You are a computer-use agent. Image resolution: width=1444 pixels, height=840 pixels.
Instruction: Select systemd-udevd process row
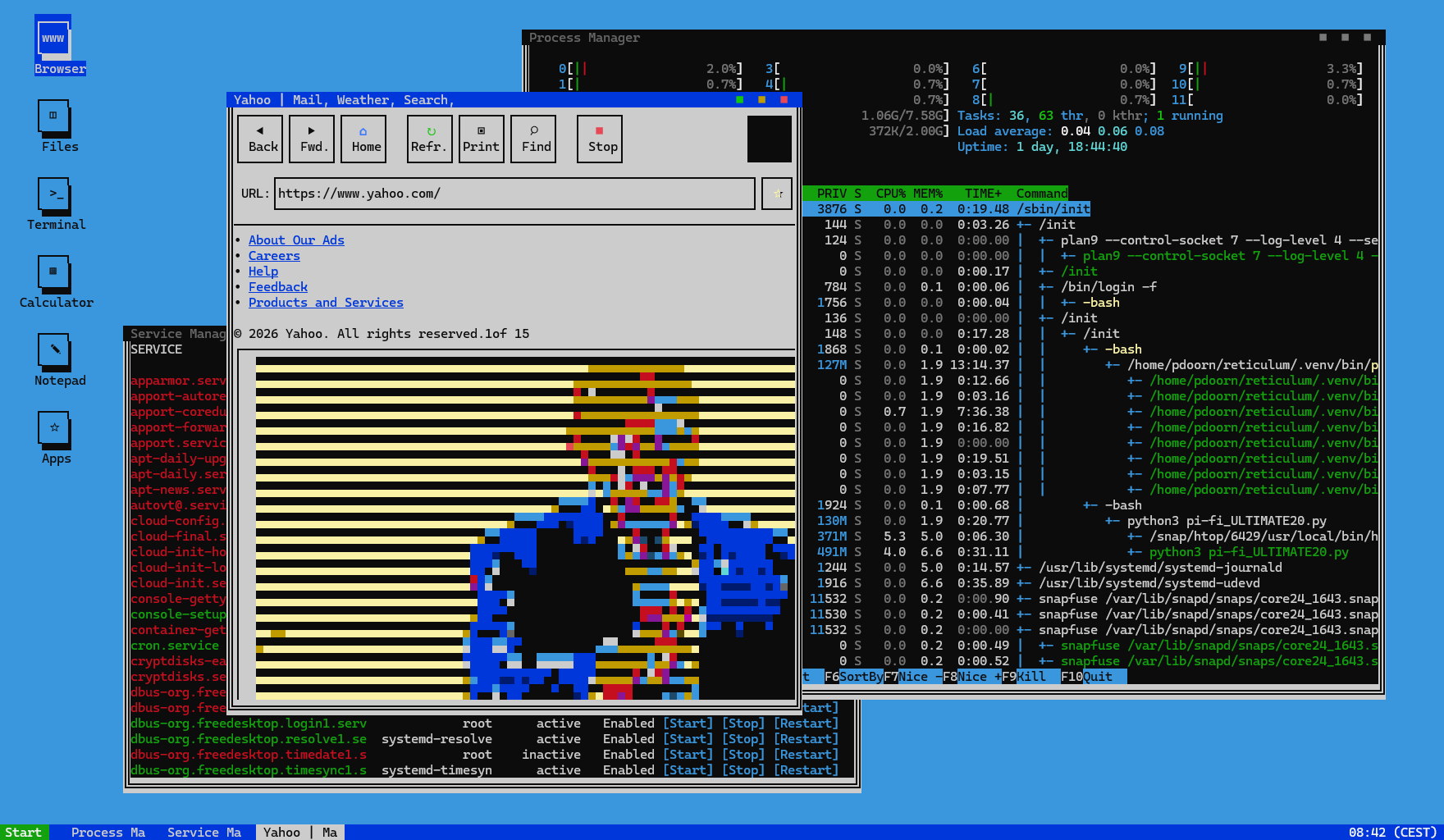pyautogui.click(x=1090, y=583)
